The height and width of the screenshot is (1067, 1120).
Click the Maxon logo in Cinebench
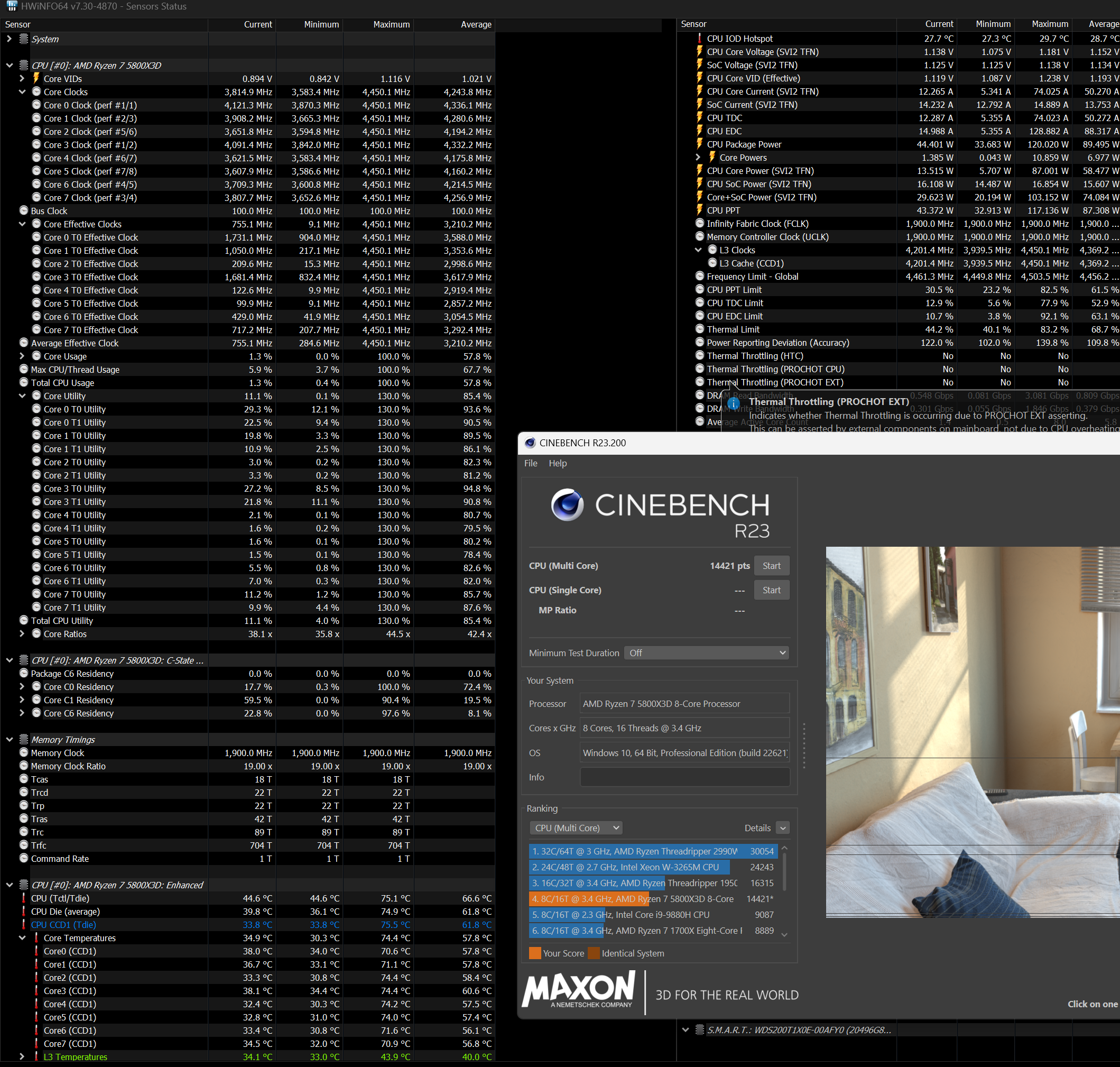click(x=579, y=990)
